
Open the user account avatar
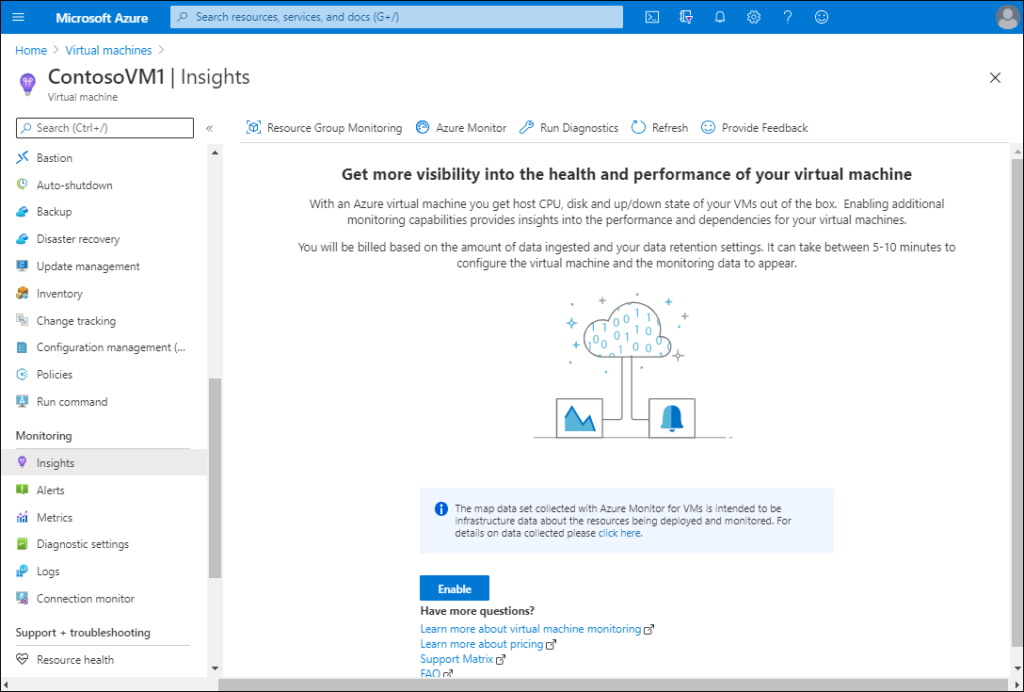pos(1007,17)
